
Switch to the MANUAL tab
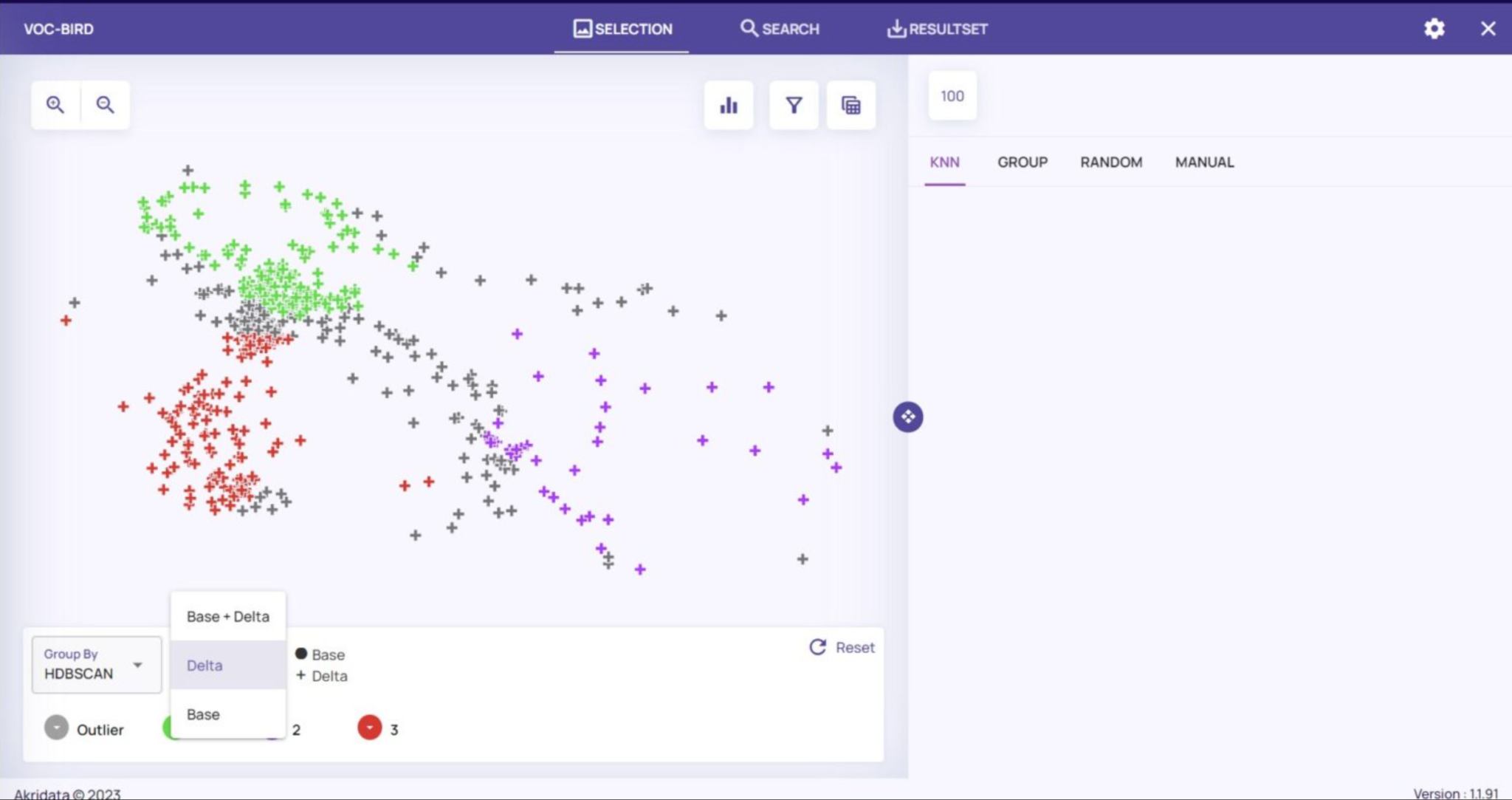[1203, 163]
